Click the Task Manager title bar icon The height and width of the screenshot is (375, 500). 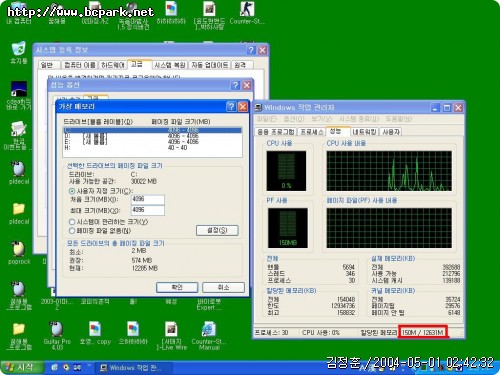(x=259, y=107)
